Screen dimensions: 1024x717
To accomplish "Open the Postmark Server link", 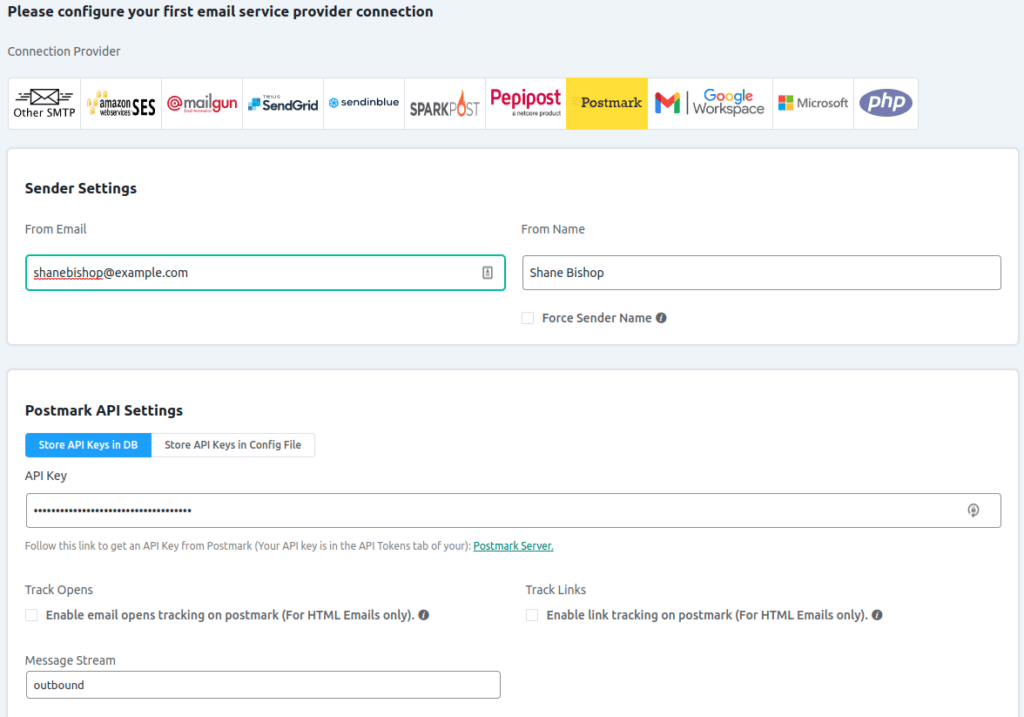I will click(513, 546).
